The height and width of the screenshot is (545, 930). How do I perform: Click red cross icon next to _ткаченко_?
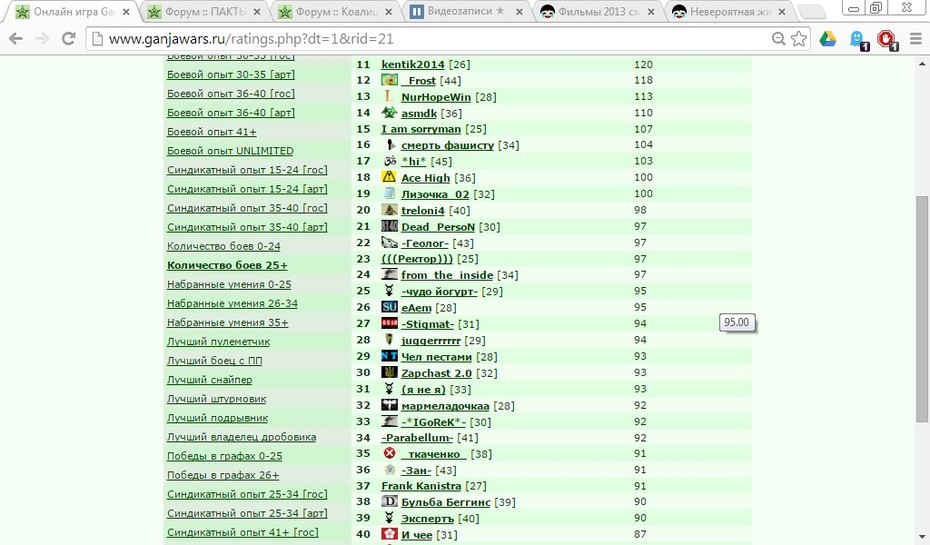(389, 453)
